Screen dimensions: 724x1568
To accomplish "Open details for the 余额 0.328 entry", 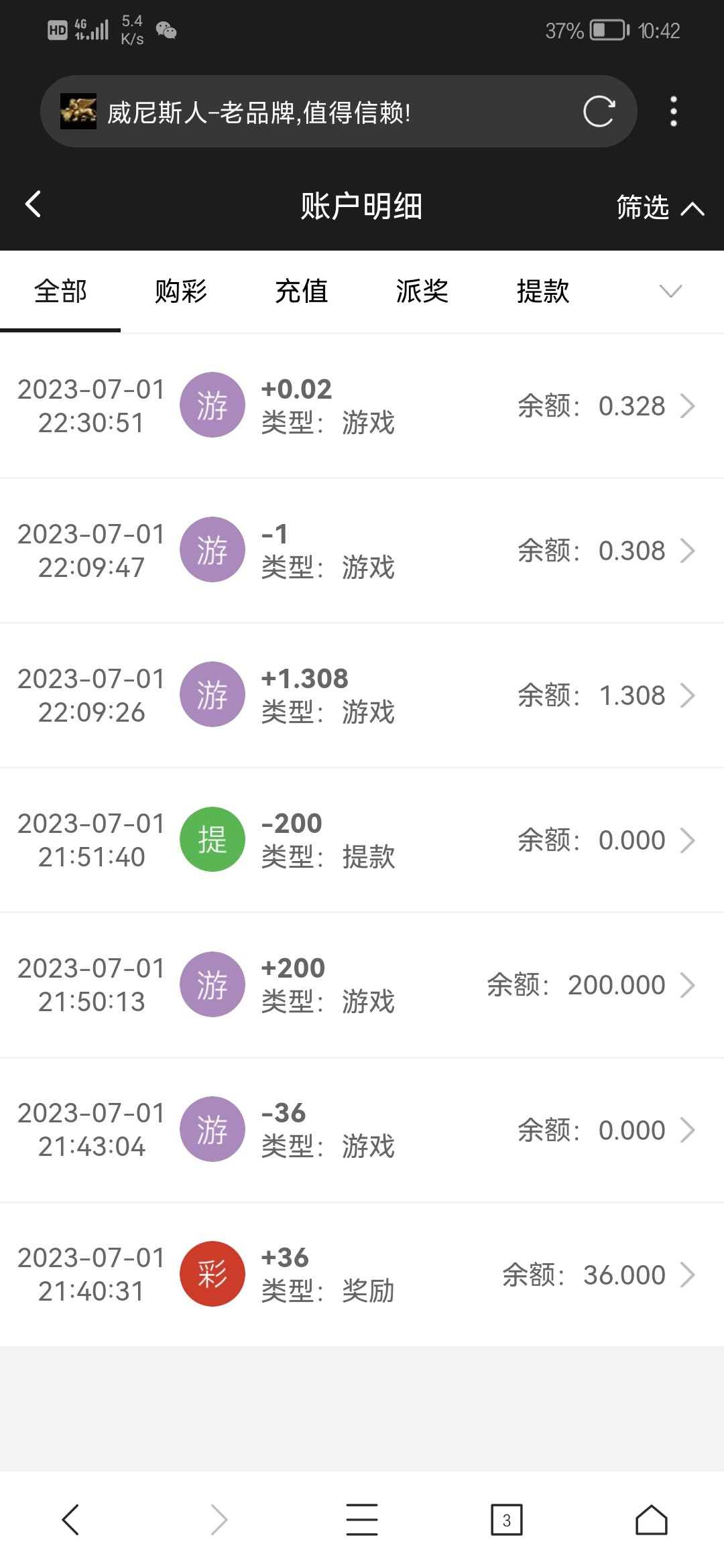I will point(688,406).
